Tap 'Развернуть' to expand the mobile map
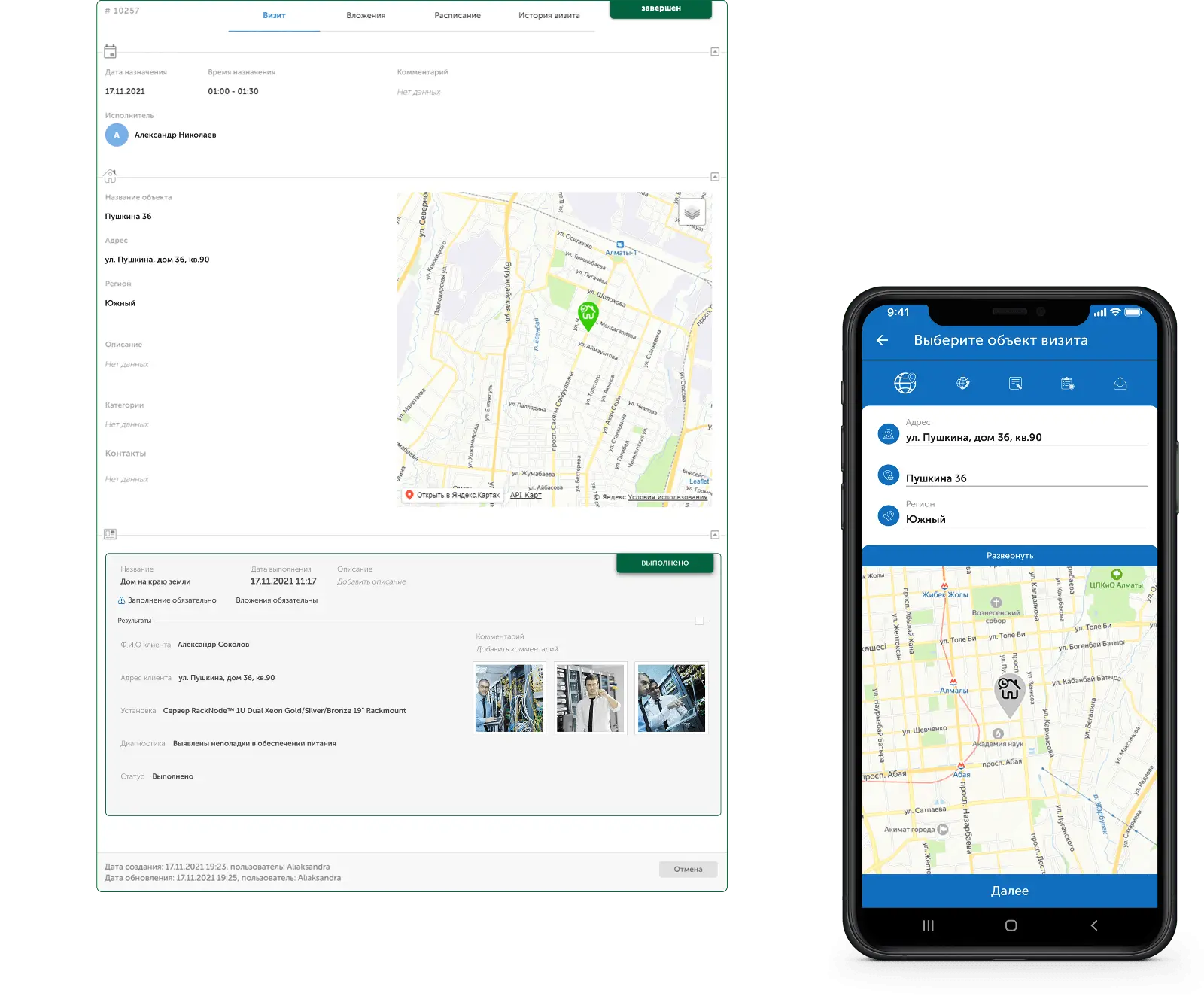 tap(1011, 554)
